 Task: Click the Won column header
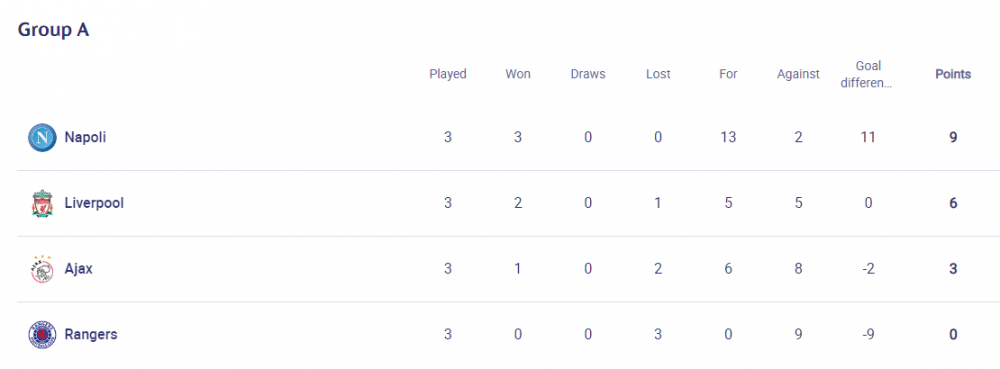[x=518, y=74]
